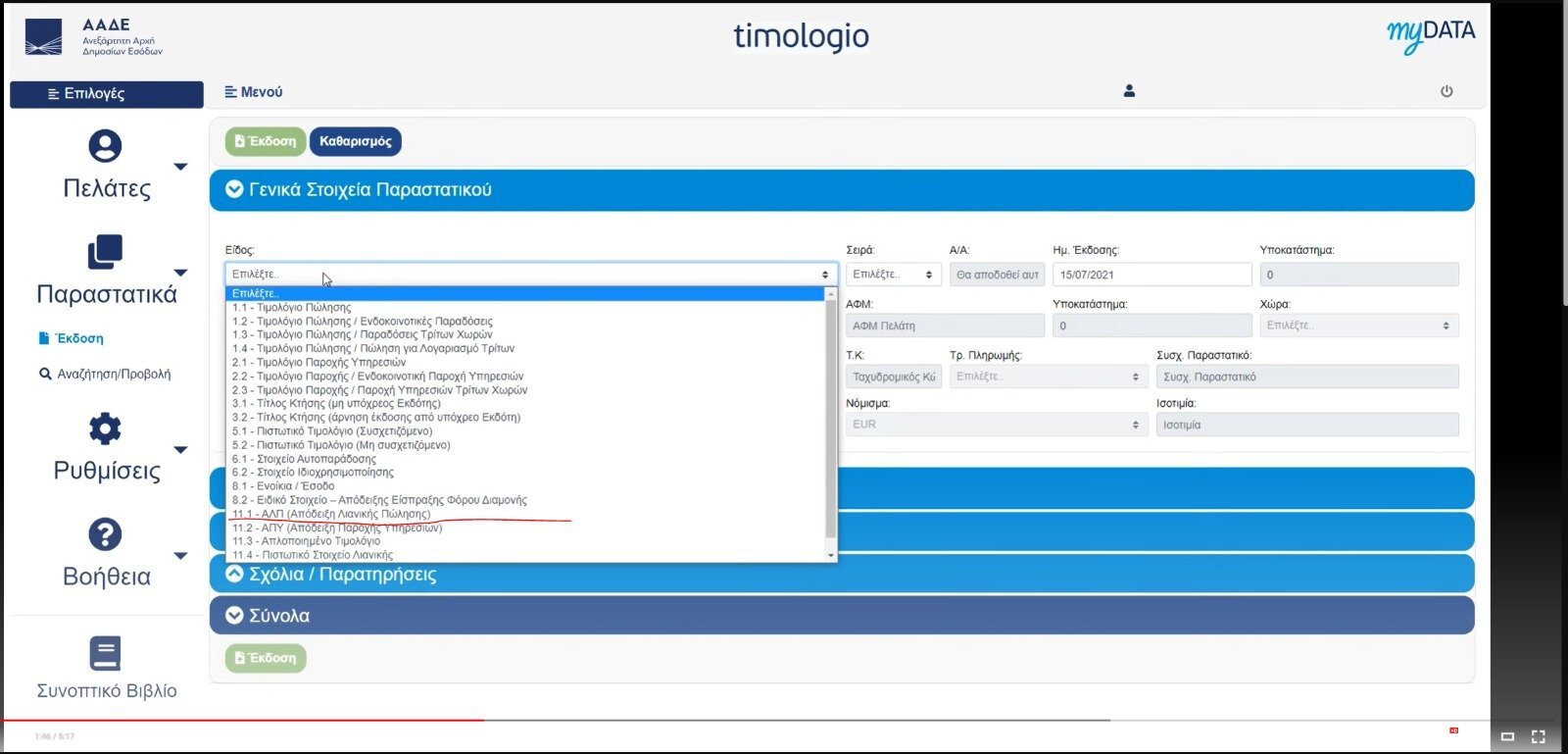Image resolution: width=1568 pixels, height=754 pixels.
Task: Expand the Βοήθεια submenu arrow
Action: click(x=180, y=556)
